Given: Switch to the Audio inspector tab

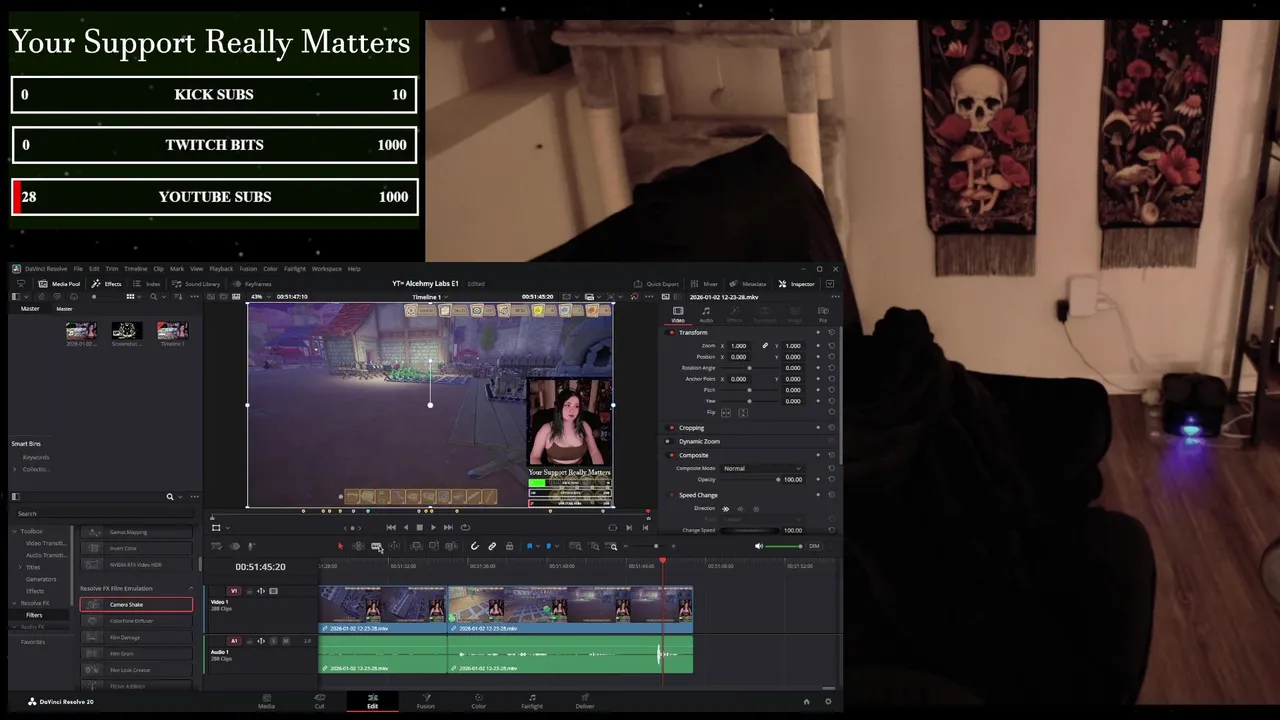Looking at the screenshot, I should coord(706,315).
